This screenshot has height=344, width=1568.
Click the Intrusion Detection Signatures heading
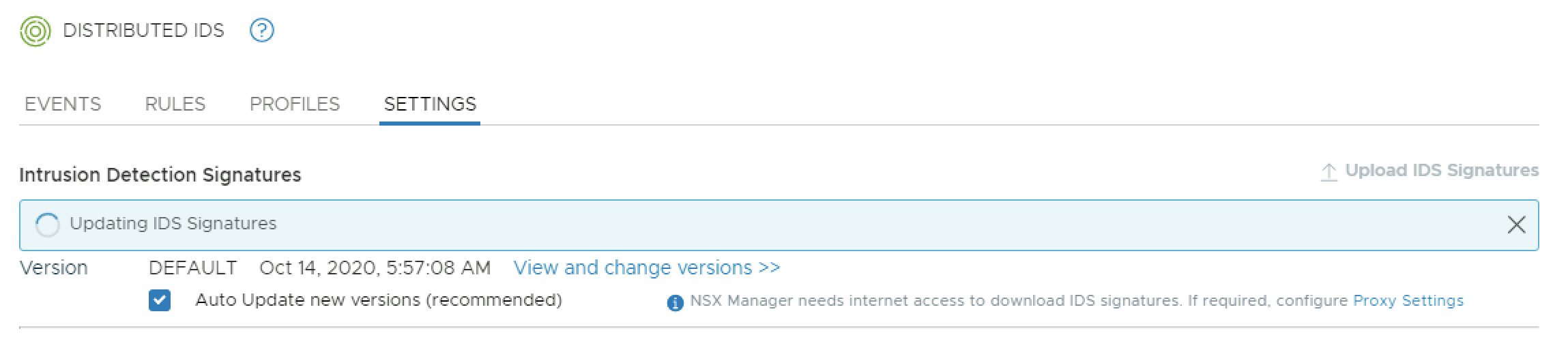pos(160,175)
